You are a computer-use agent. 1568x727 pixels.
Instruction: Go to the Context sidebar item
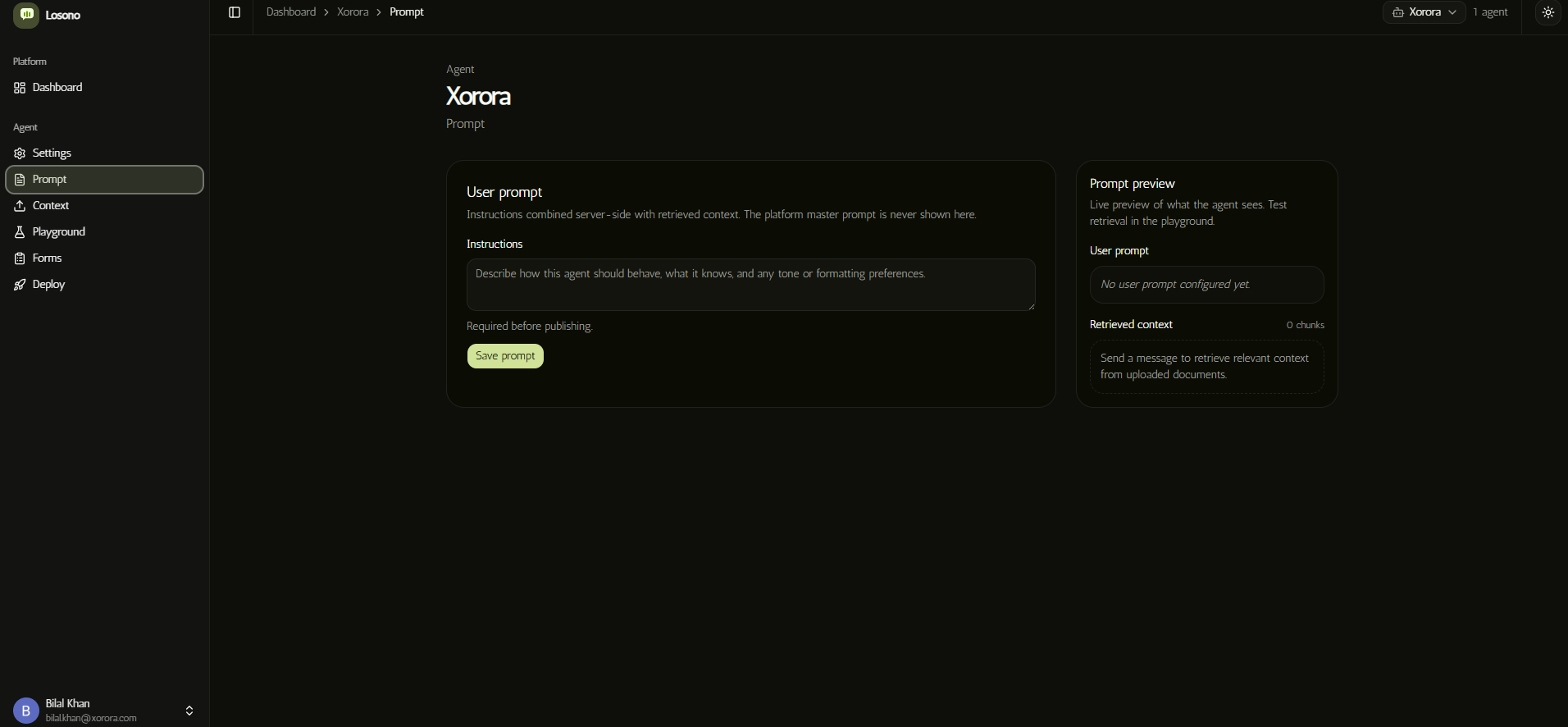click(104, 206)
